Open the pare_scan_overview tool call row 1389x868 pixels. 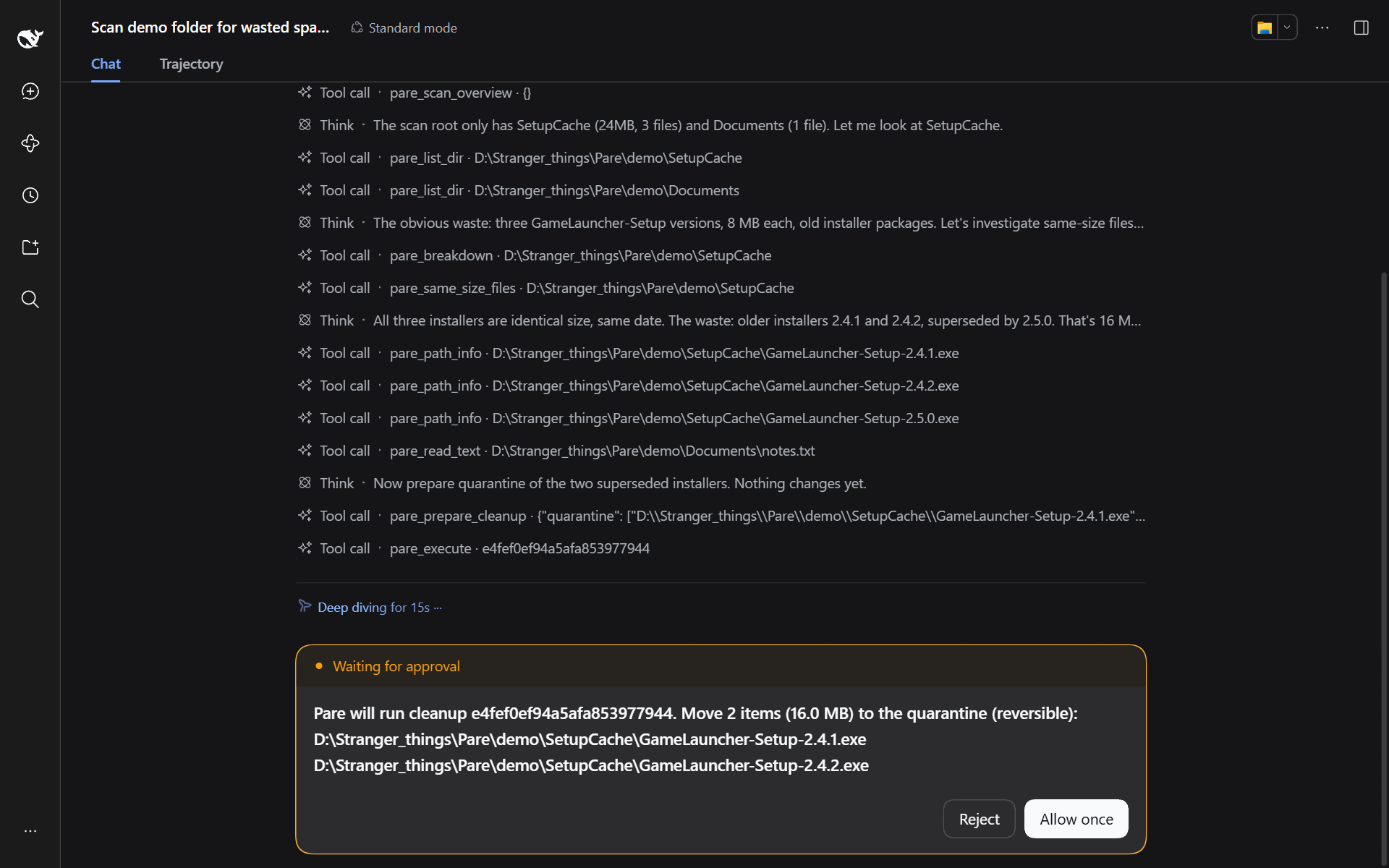pyautogui.click(x=415, y=93)
